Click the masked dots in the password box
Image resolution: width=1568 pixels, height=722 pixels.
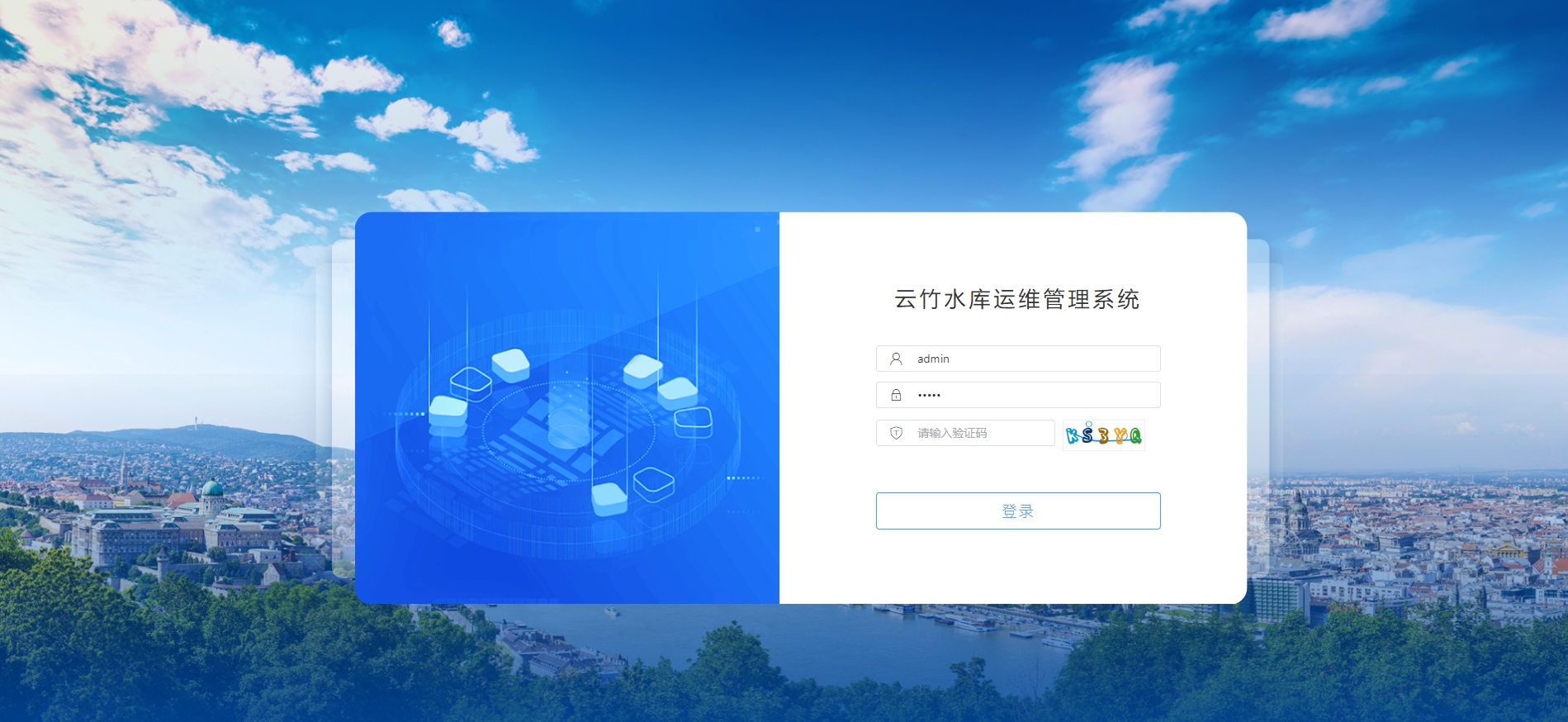coord(929,395)
